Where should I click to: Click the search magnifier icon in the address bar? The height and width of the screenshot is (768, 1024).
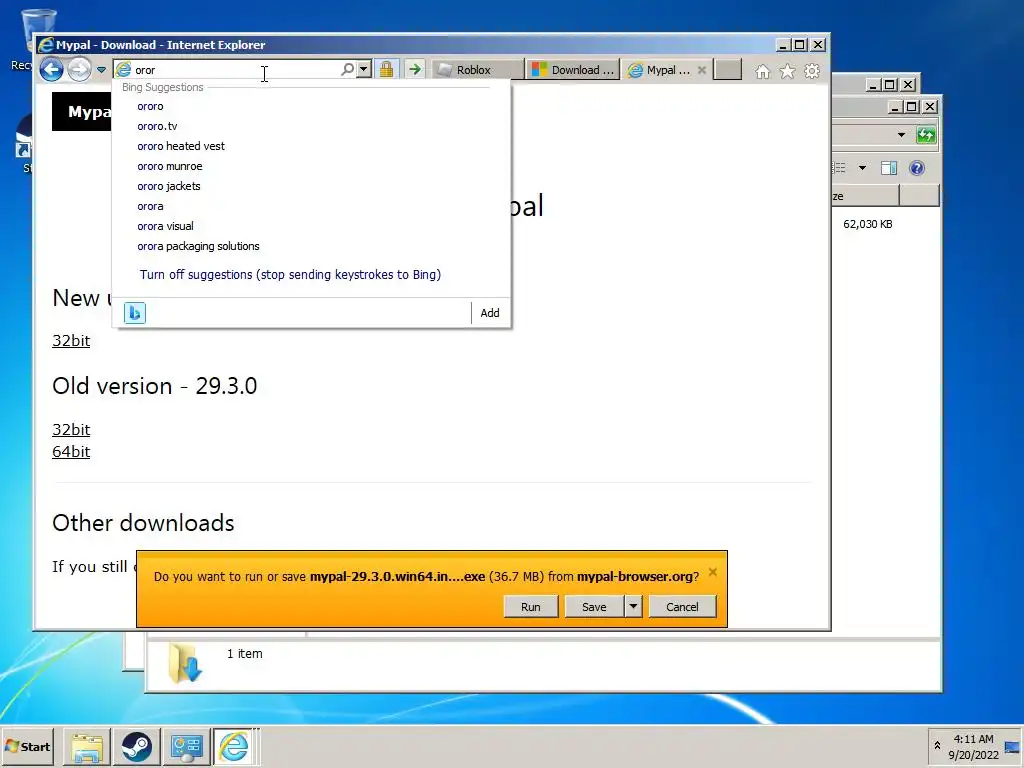tap(347, 69)
